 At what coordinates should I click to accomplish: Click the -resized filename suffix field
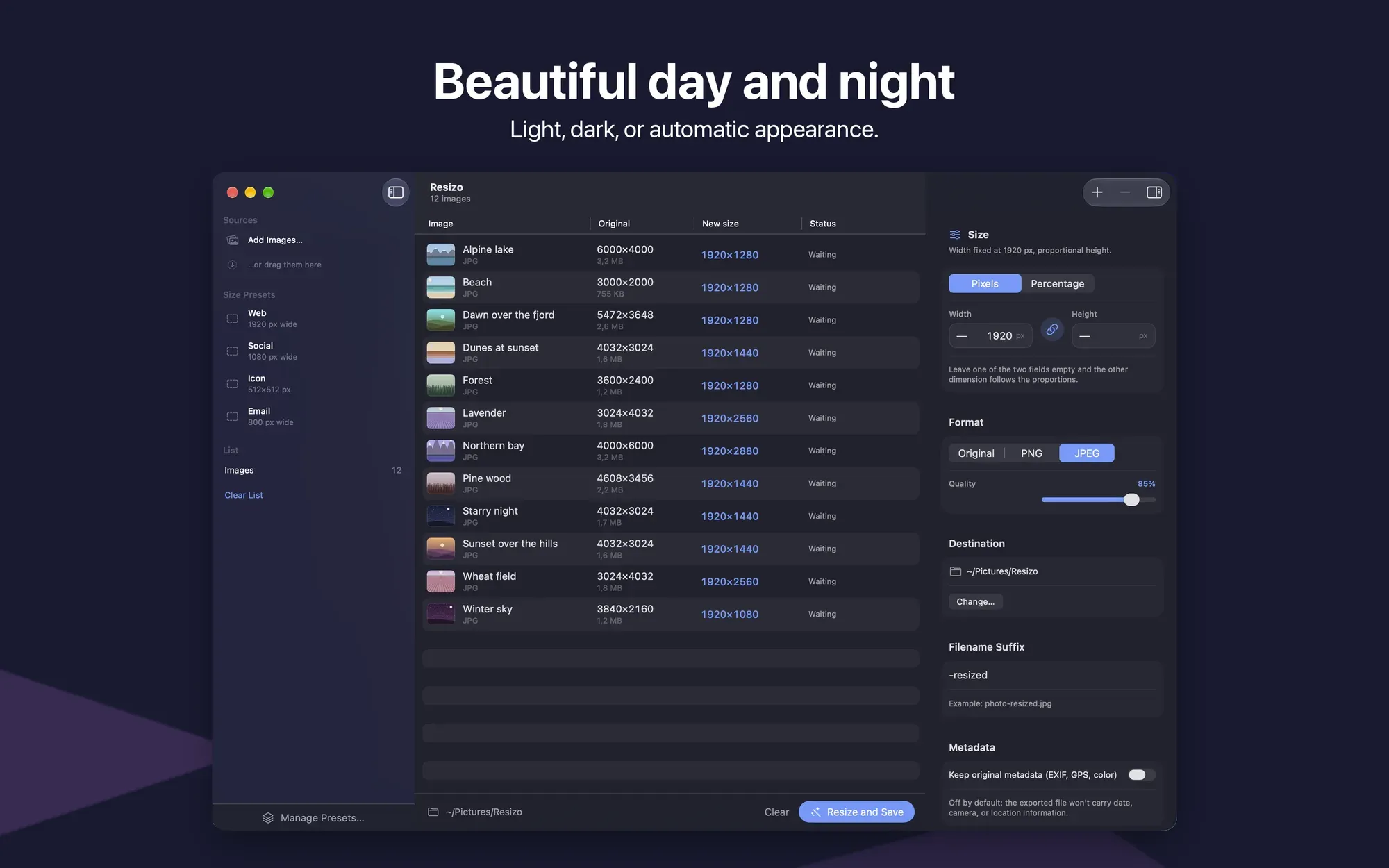tap(1052, 675)
